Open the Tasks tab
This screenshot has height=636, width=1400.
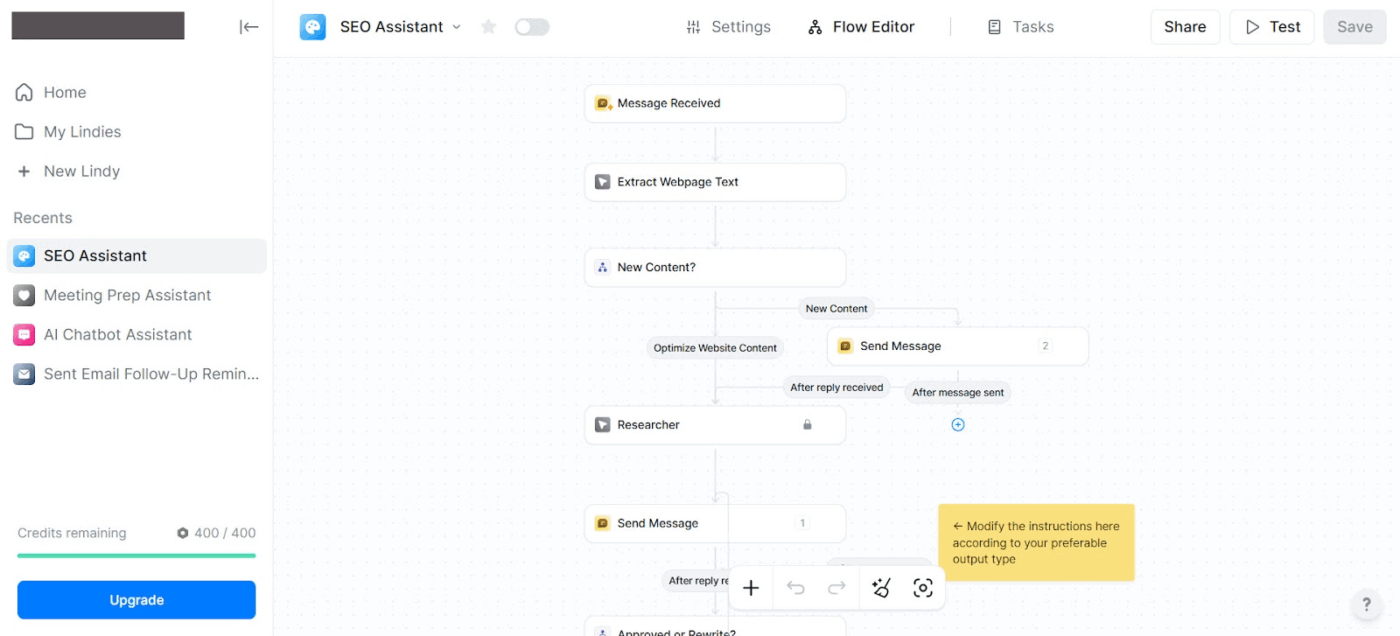coord(1020,27)
